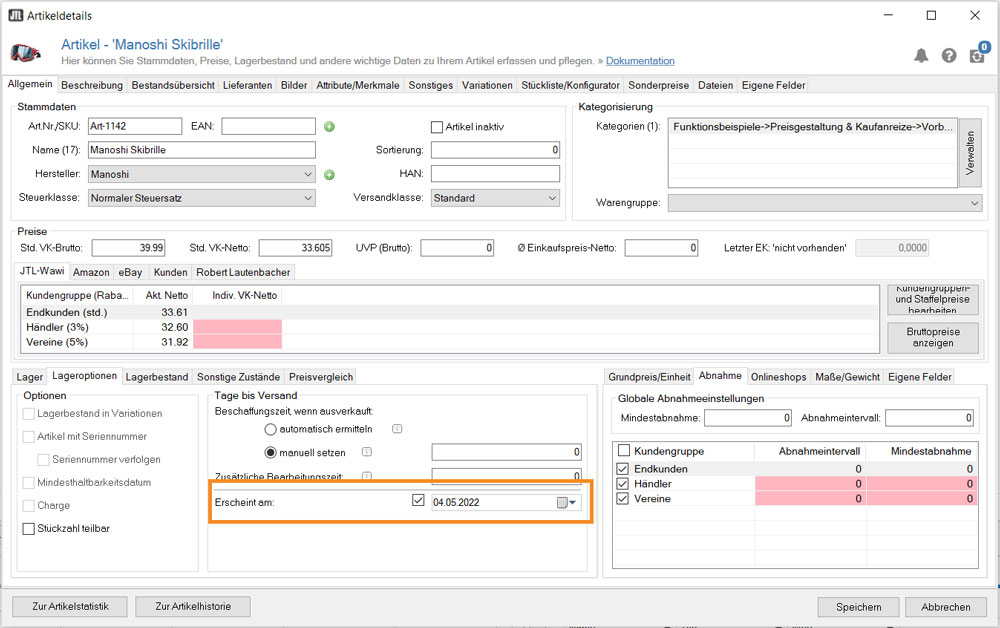Uncheck the Vereine customer group

(623, 499)
